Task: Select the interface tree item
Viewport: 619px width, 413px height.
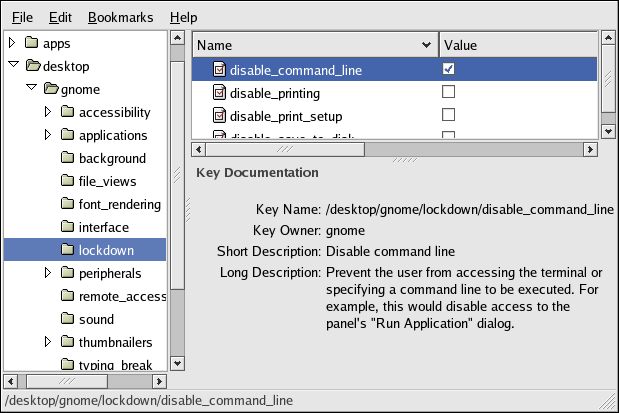Action: (103, 227)
